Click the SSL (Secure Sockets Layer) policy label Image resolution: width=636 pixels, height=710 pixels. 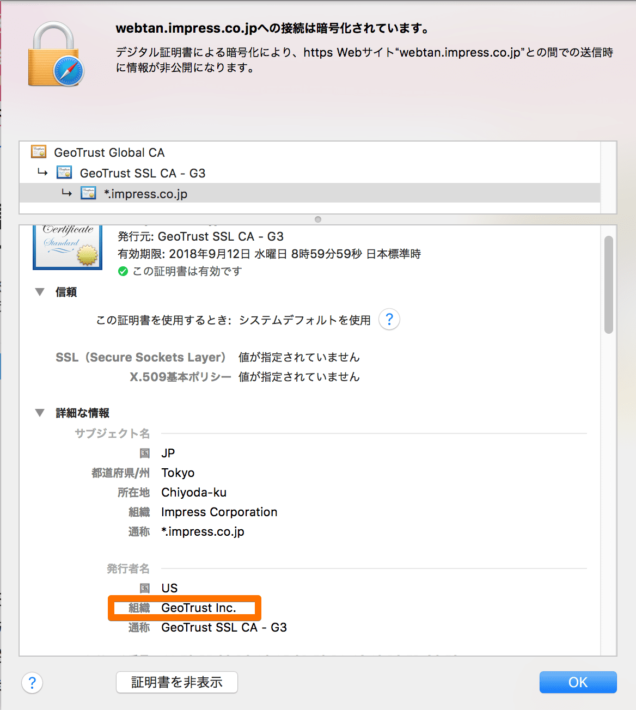(x=141, y=357)
